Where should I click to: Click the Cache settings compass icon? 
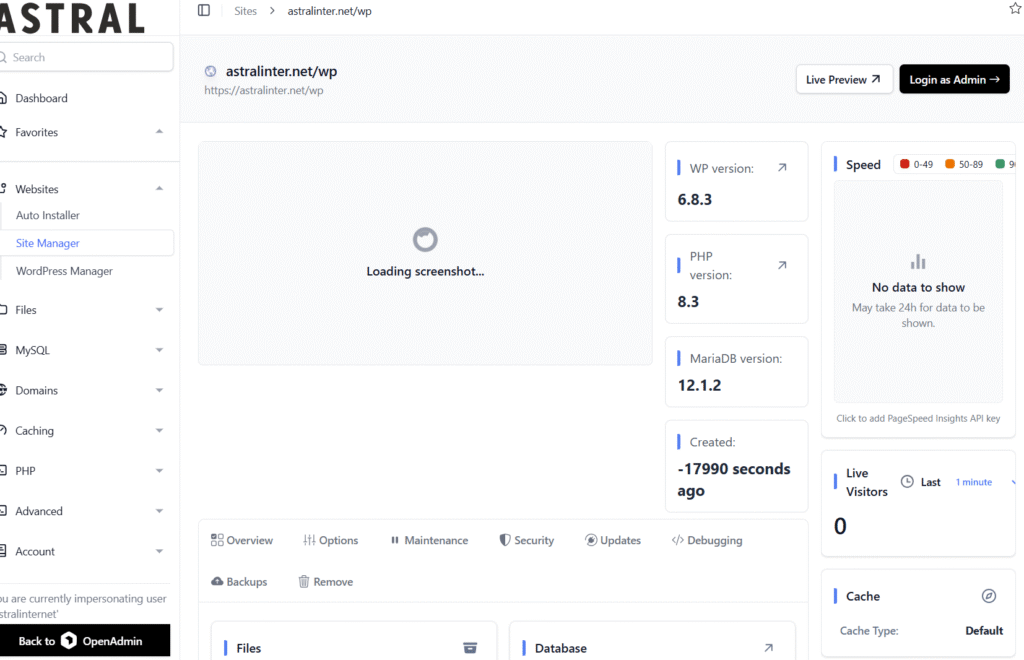[989, 595]
